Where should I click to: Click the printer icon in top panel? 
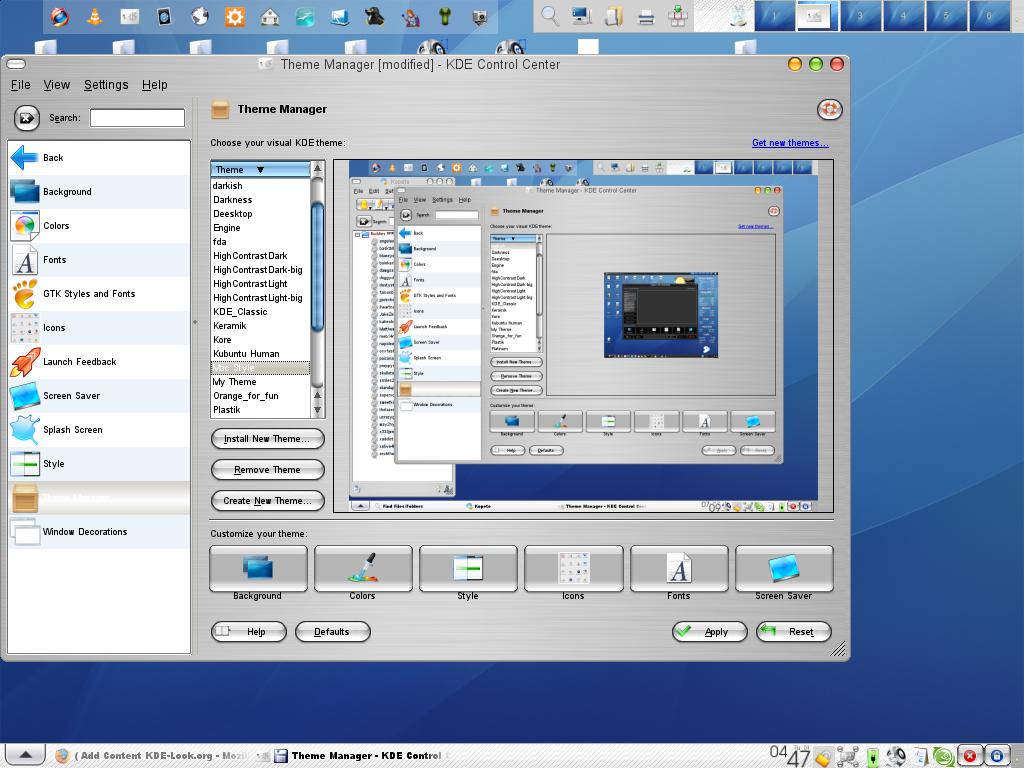646,16
